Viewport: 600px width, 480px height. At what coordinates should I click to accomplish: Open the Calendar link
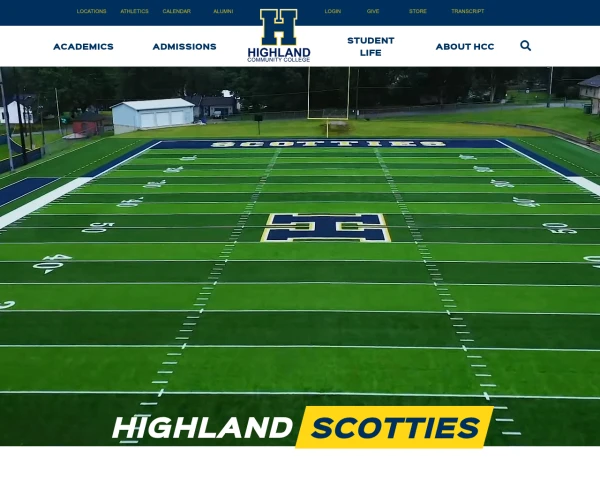tap(176, 11)
